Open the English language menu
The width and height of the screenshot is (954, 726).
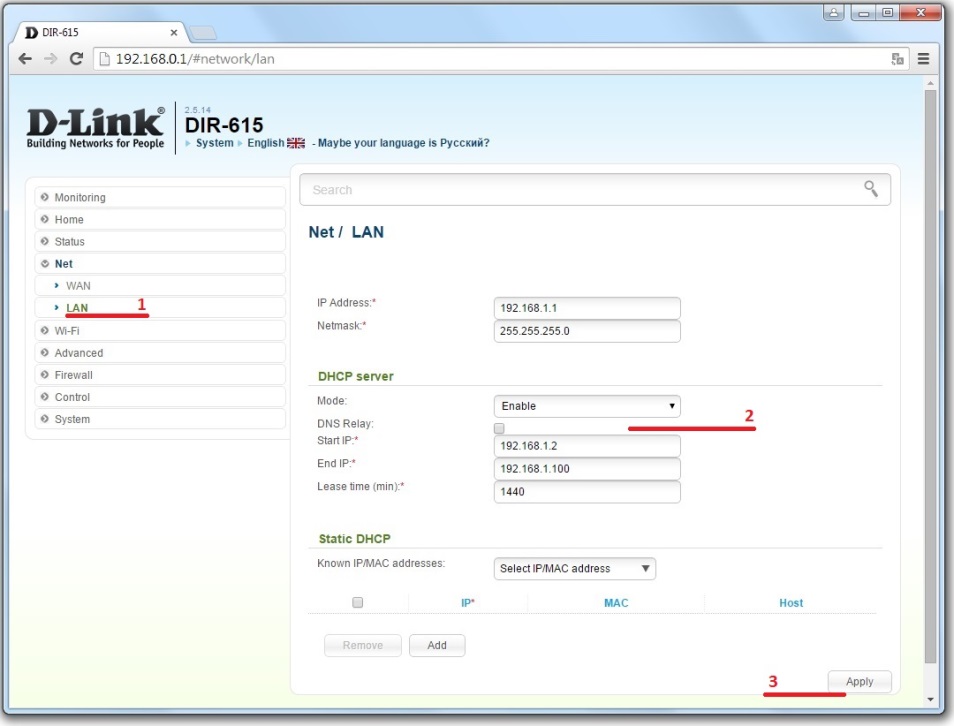coord(265,143)
